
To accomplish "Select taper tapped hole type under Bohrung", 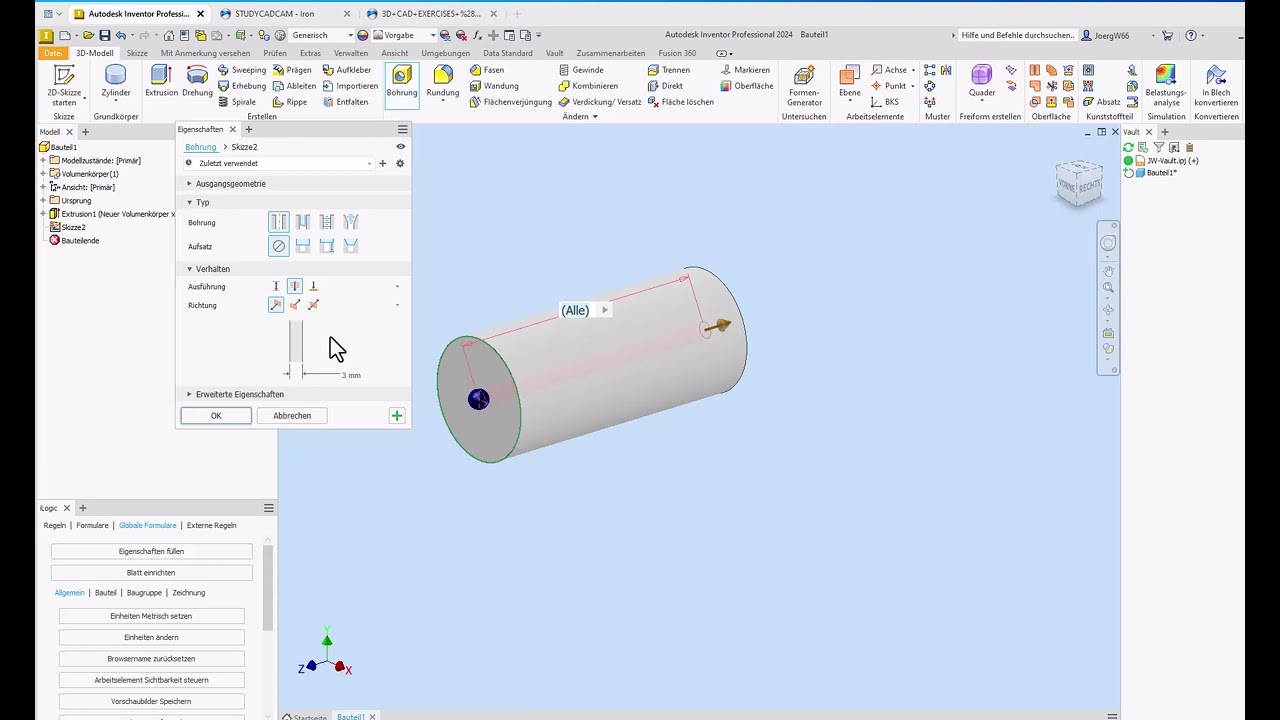I will (x=350, y=222).
